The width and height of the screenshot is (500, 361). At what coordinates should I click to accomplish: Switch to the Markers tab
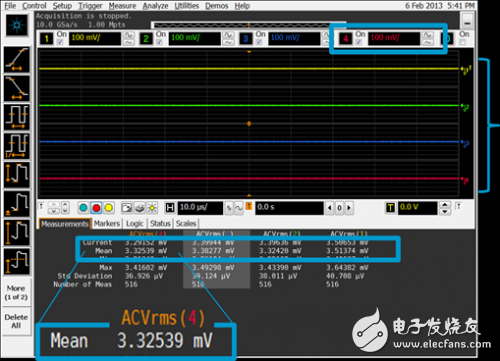[x=107, y=223]
